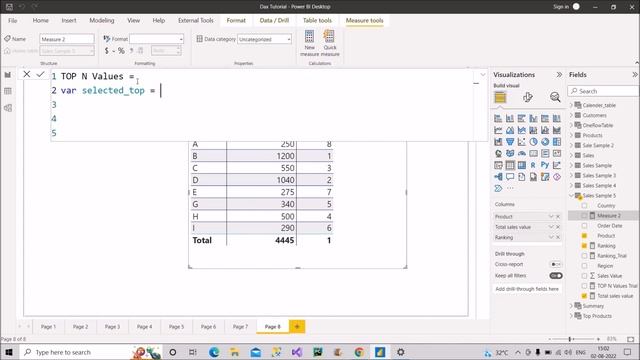The height and width of the screenshot is (360, 640).
Task: Pick the Gauge visual
Action: click(x=522, y=154)
